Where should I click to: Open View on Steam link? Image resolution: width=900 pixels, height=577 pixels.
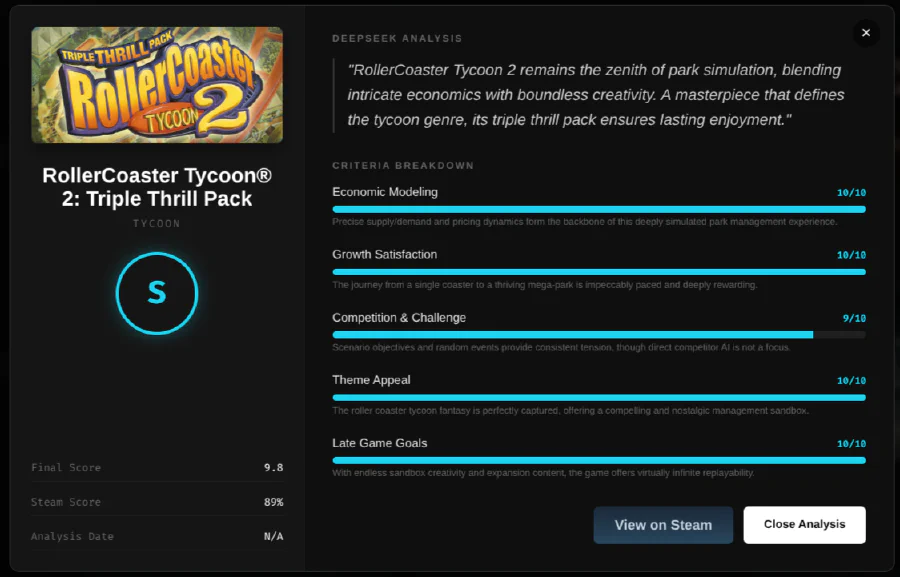pos(663,524)
